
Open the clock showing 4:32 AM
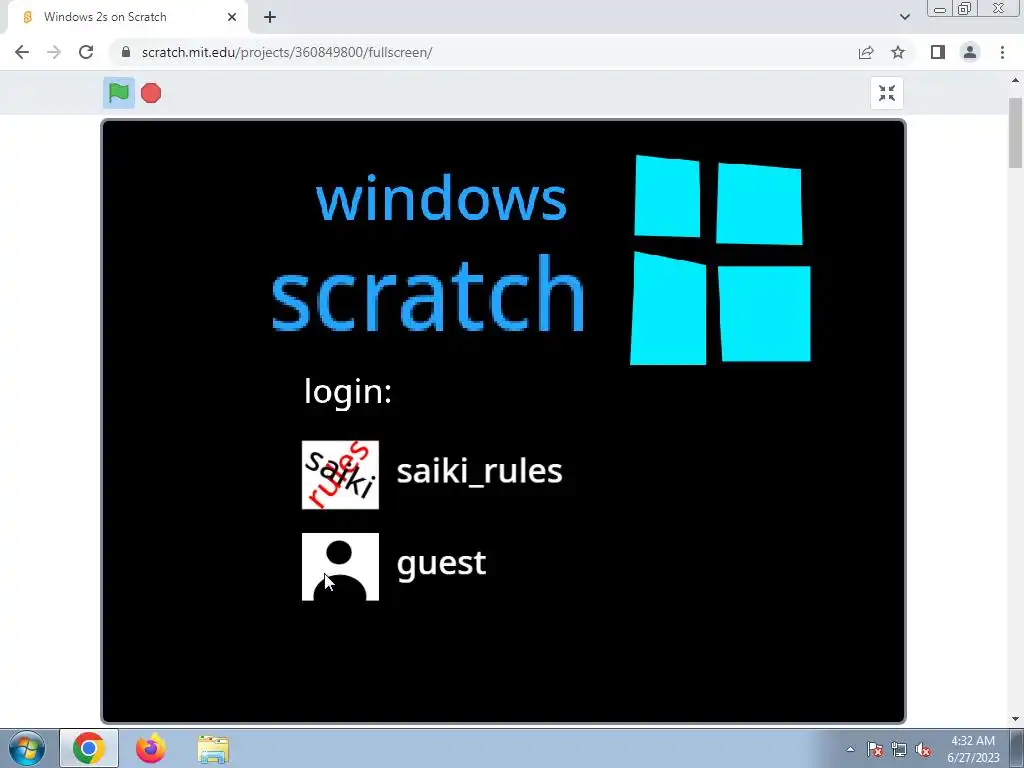pos(973,749)
